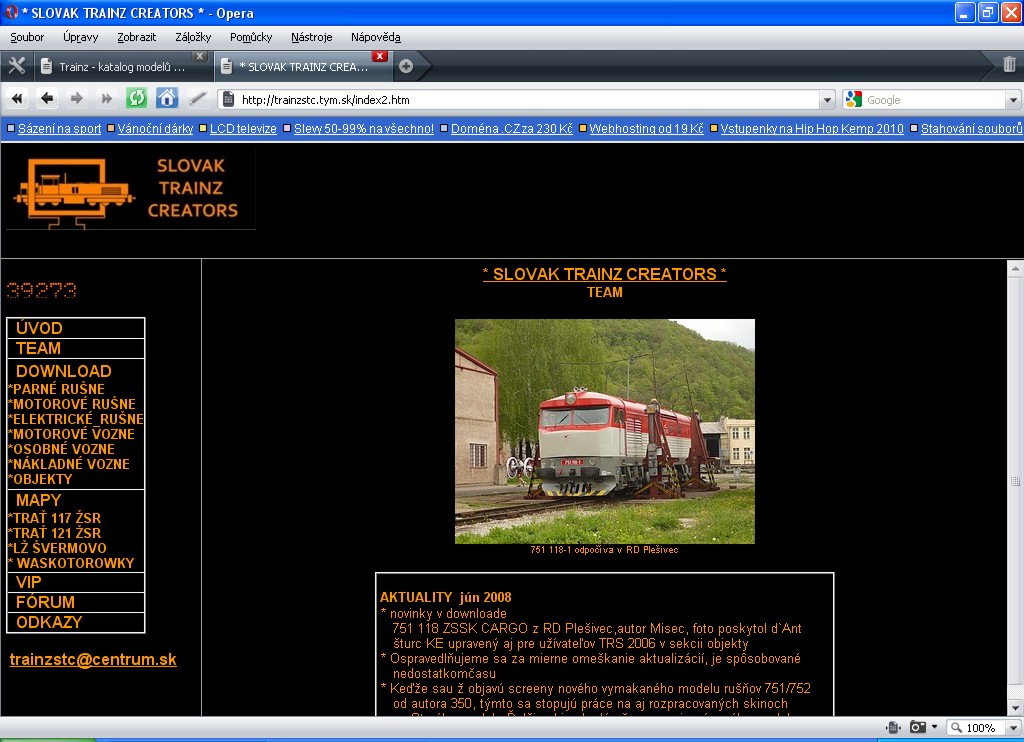Expand the address bar history dropdown

pyautogui.click(x=827, y=100)
